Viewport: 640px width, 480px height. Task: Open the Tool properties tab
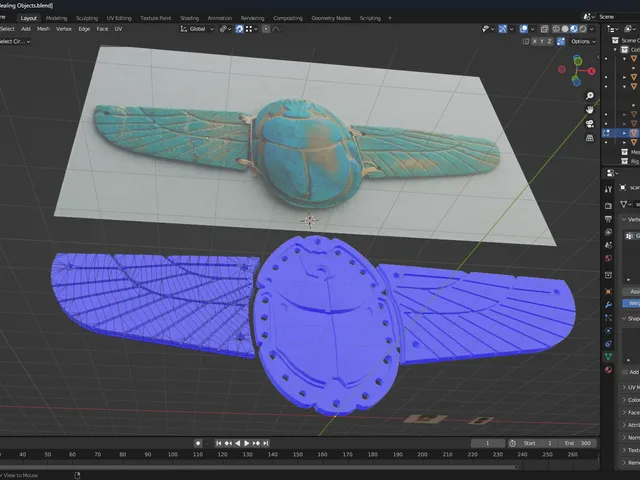[x=608, y=189]
